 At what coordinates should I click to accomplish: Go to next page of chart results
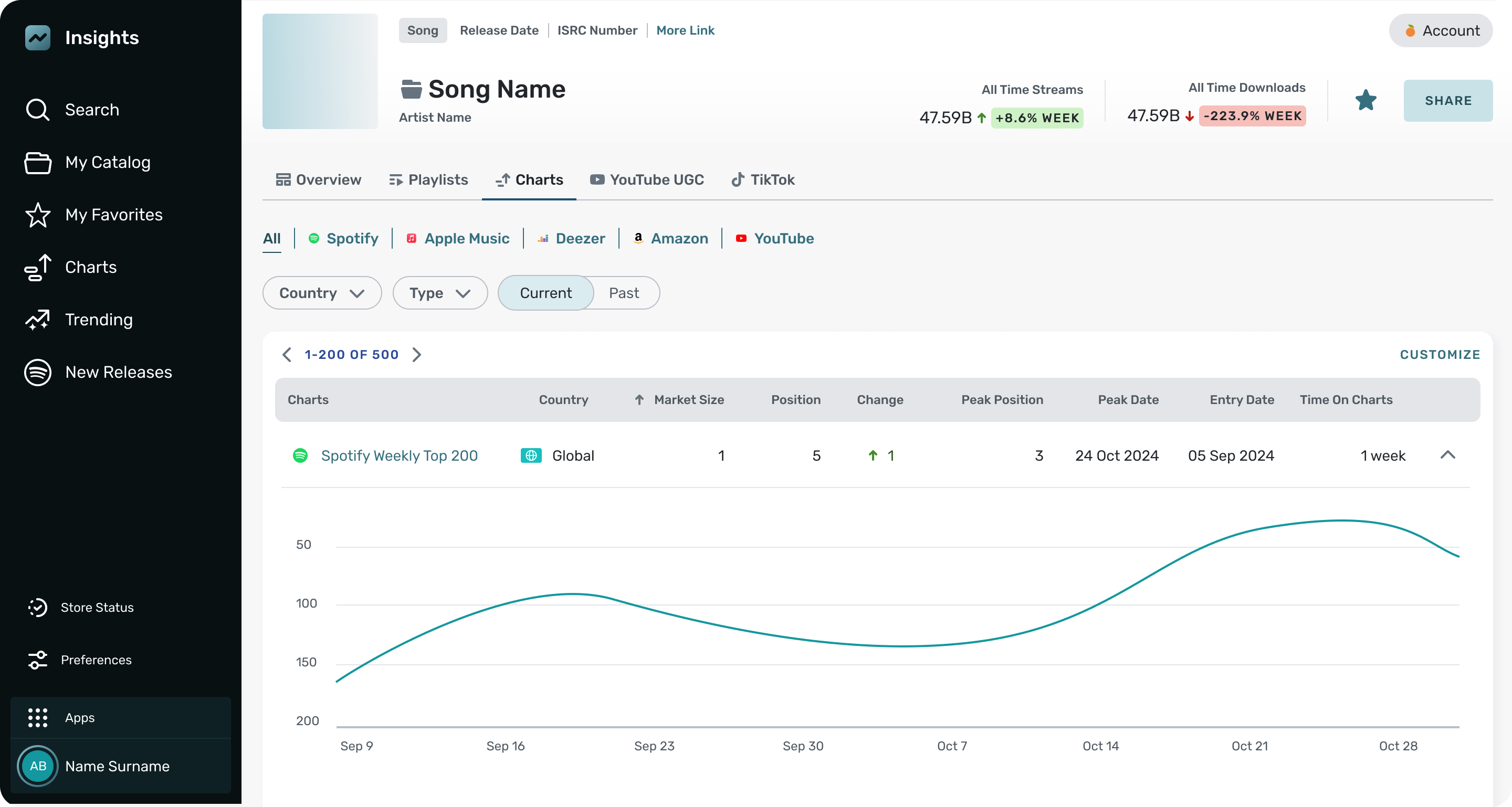[417, 355]
